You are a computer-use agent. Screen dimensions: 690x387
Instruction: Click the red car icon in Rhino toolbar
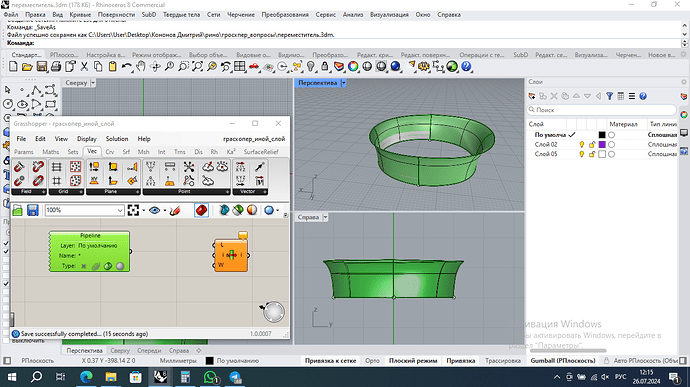pos(254,66)
